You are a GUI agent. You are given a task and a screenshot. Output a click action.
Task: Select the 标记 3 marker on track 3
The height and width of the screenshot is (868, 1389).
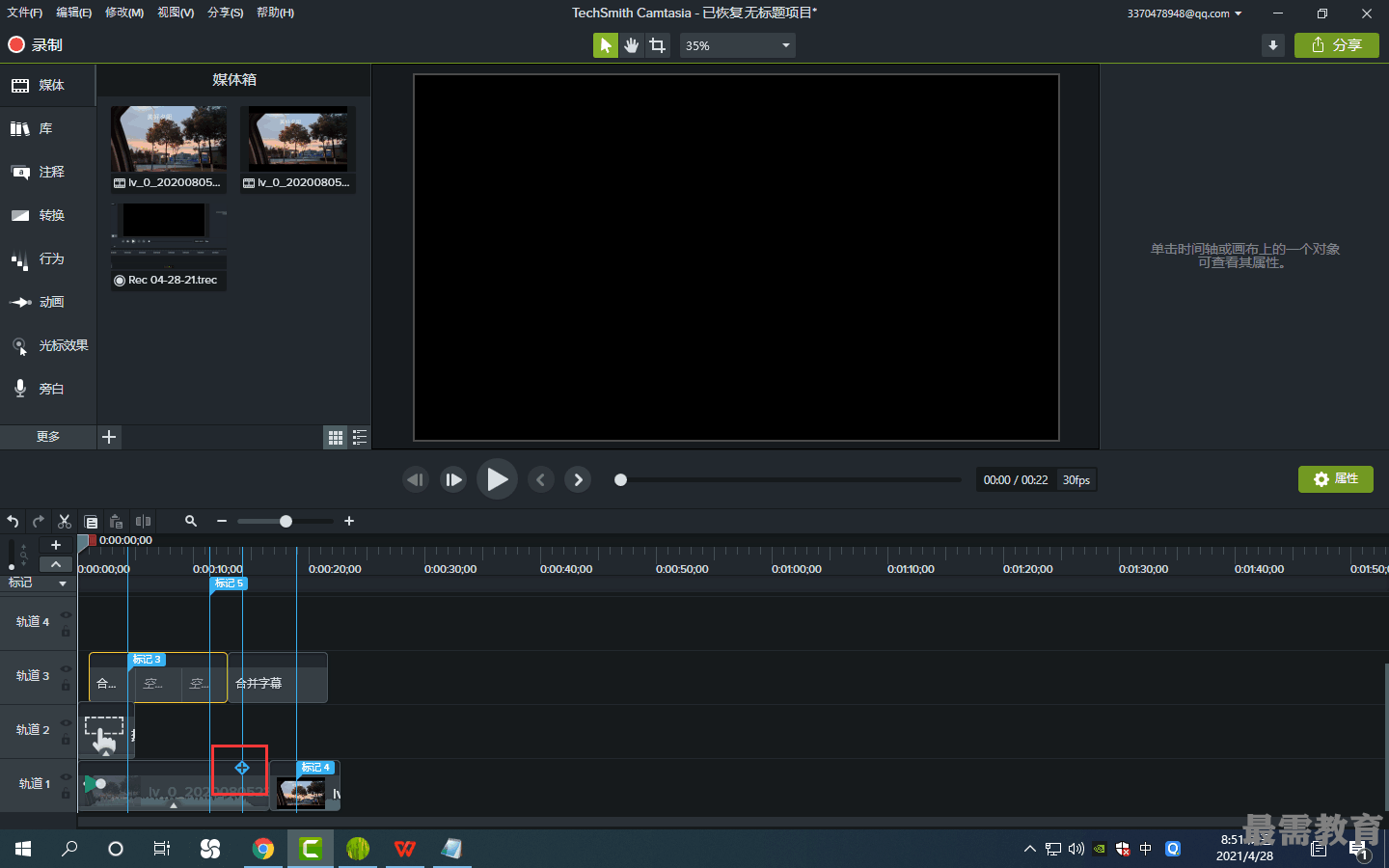pyautogui.click(x=147, y=660)
